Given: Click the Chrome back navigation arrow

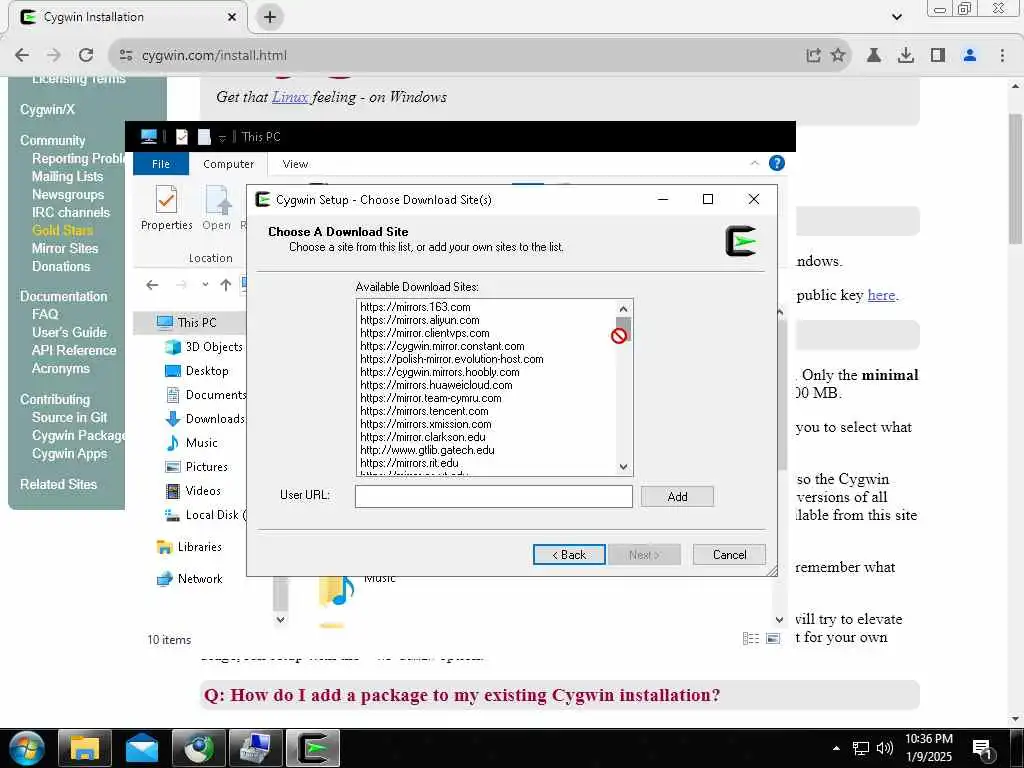Looking at the screenshot, I should [x=22, y=56].
